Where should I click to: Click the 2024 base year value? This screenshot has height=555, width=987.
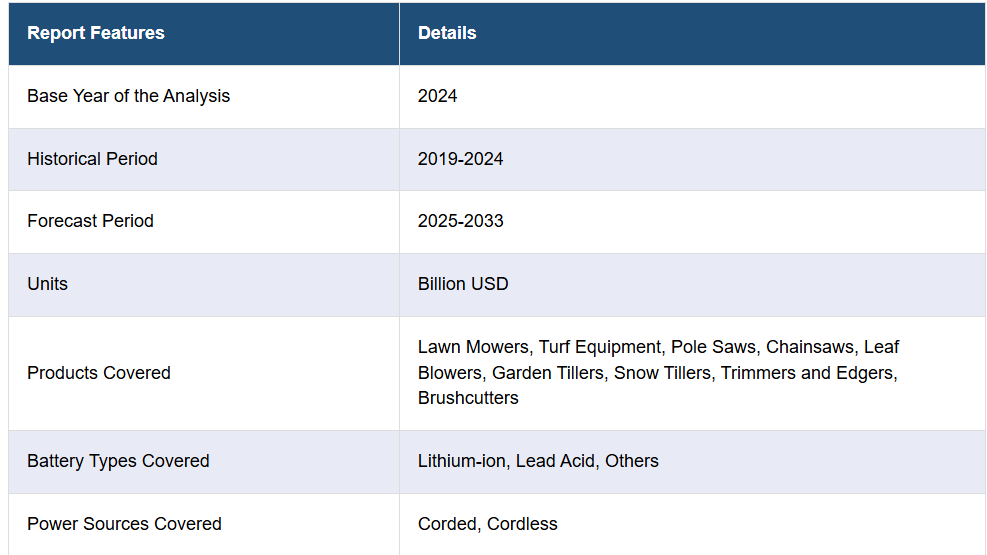click(x=437, y=96)
